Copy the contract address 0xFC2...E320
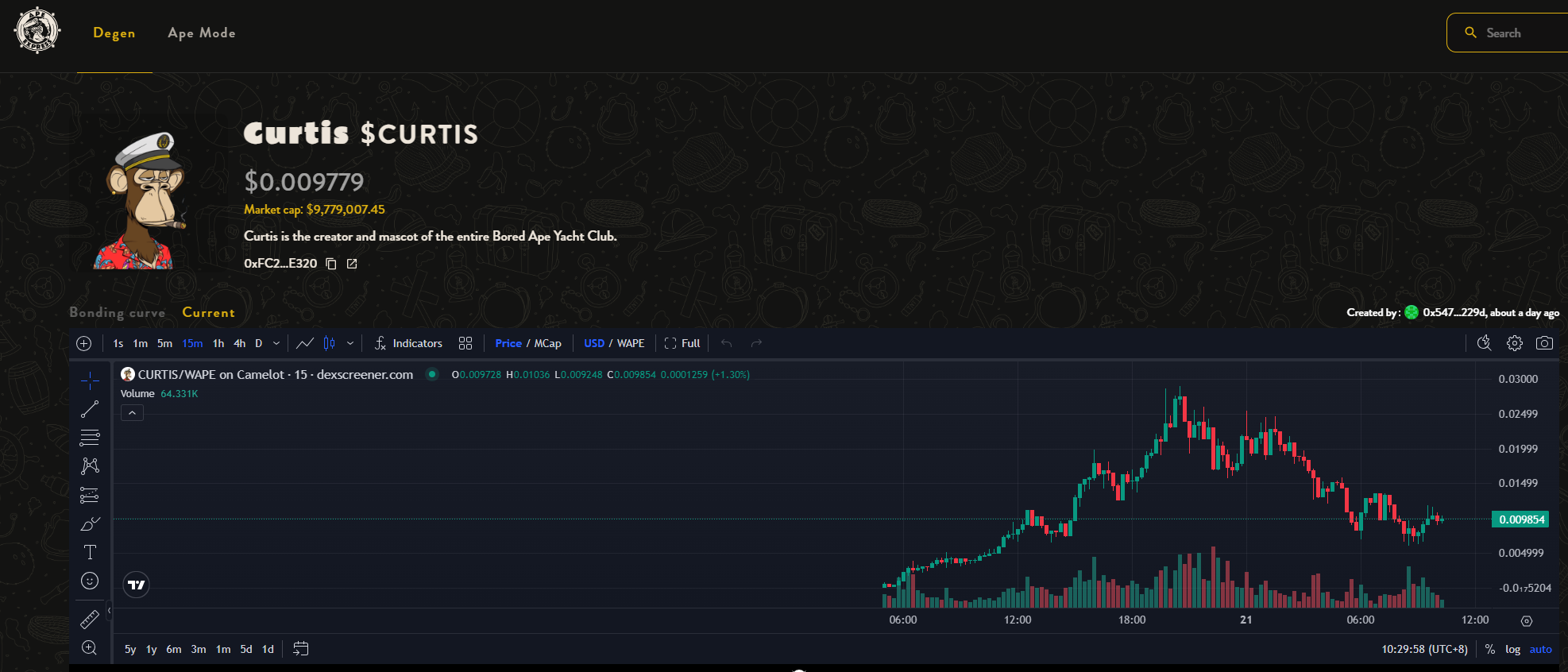This screenshot has width=1568, height=672. click(331, 264)
